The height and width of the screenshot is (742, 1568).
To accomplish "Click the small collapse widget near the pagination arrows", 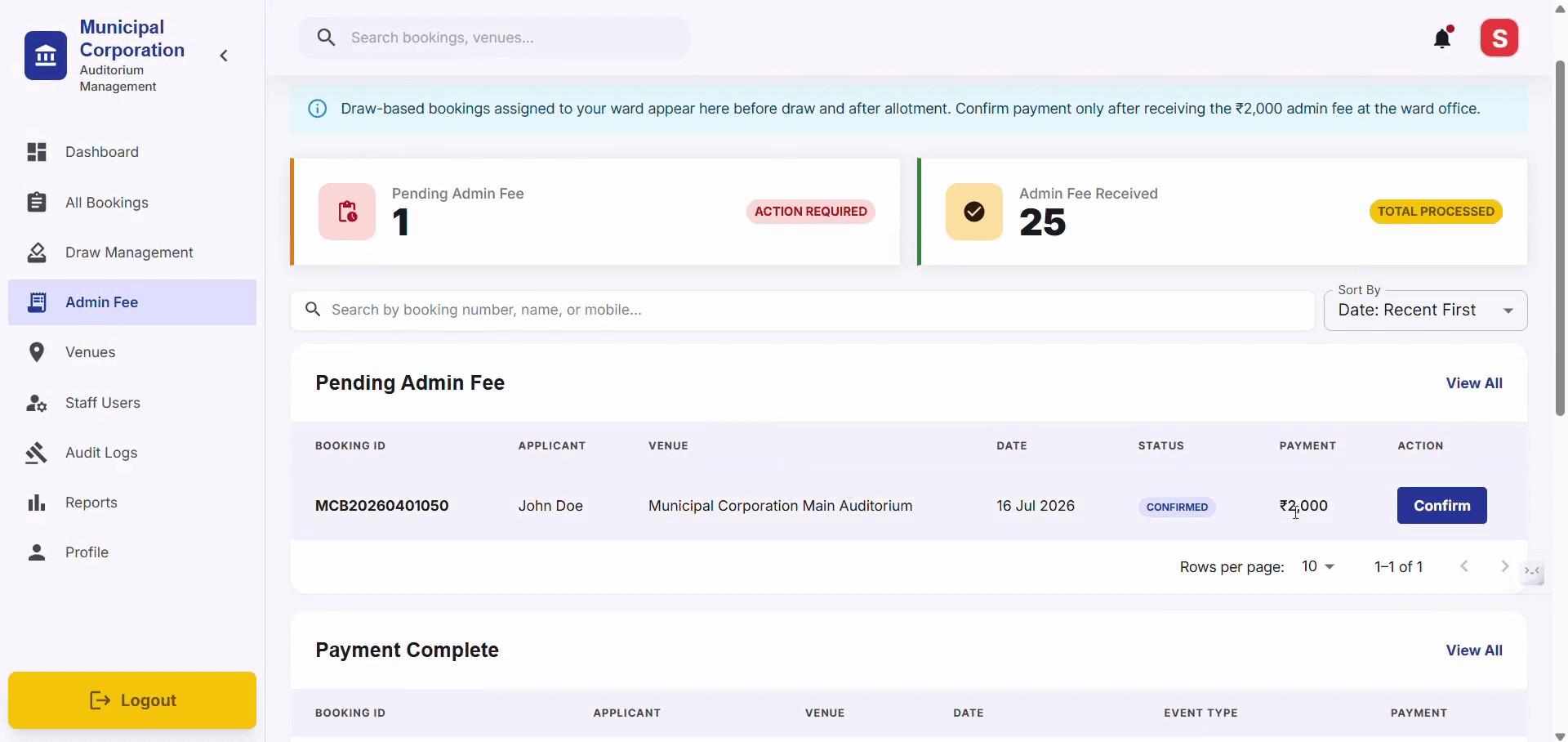I will [1532, 571].
